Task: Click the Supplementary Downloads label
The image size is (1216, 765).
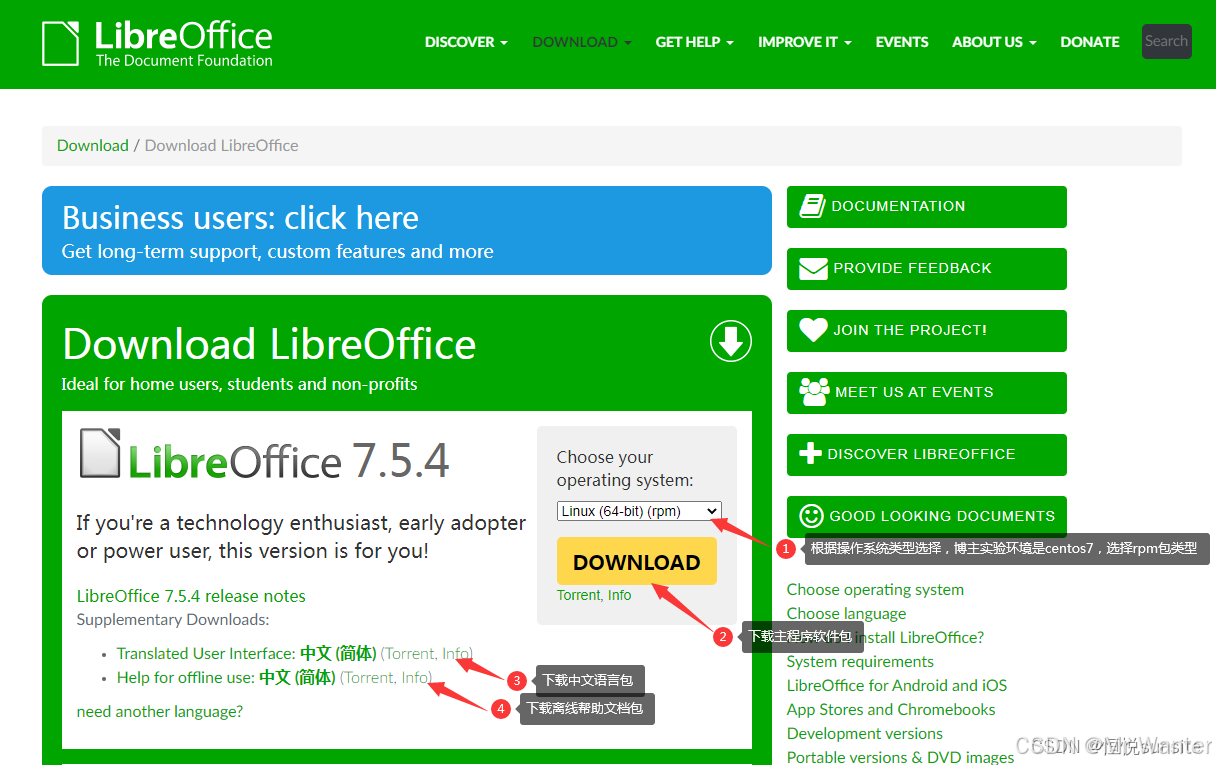Action: 173,620
